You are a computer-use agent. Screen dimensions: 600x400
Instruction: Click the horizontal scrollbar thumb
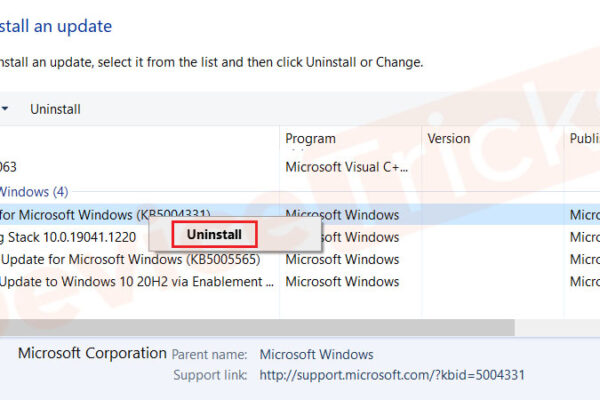(x=257, y=328)
